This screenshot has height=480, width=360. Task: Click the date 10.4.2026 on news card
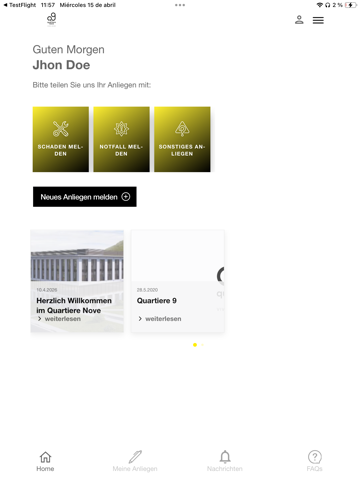pos(47,290)
